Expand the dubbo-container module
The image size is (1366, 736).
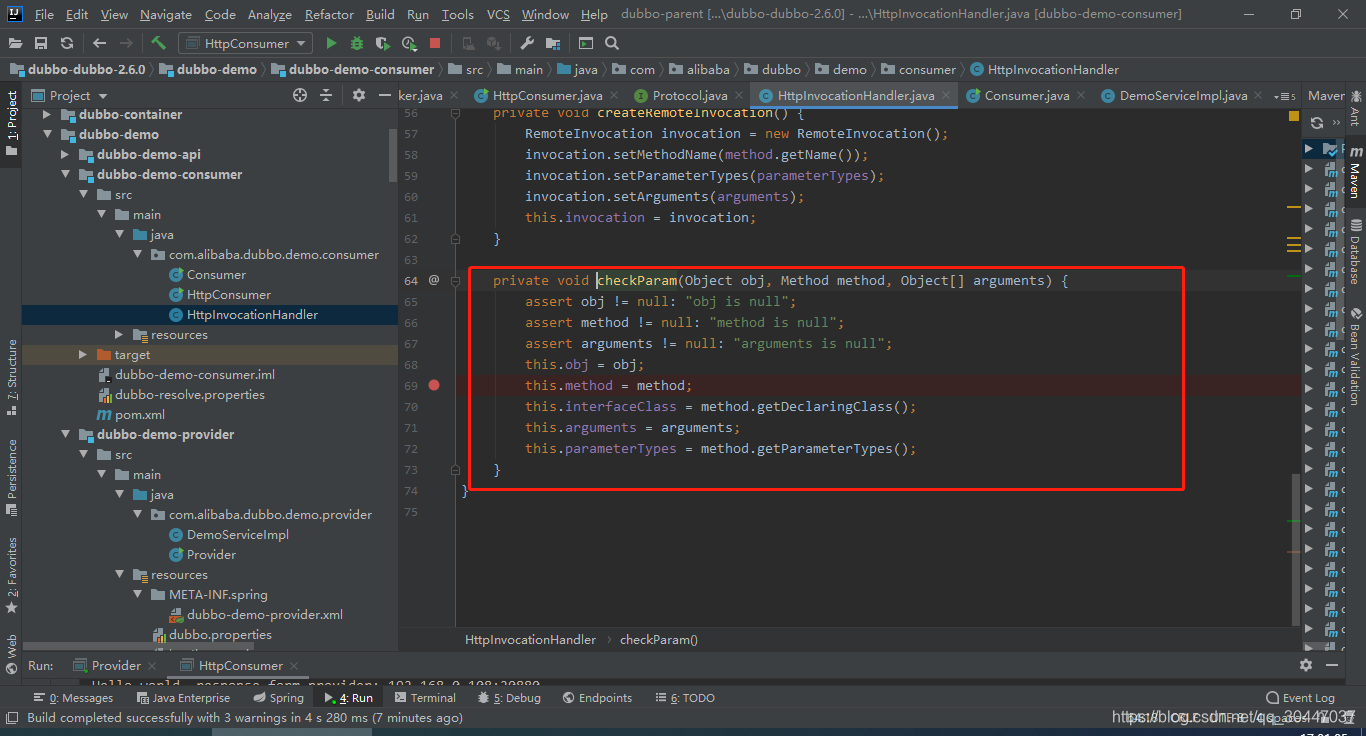pyautogui.click(x=48, y=115)
